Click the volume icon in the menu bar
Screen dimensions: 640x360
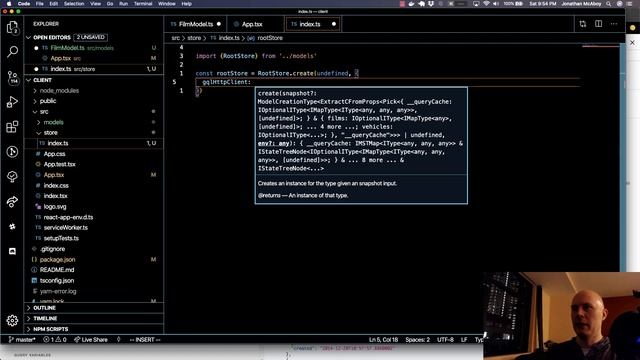(x=496, y=4)
